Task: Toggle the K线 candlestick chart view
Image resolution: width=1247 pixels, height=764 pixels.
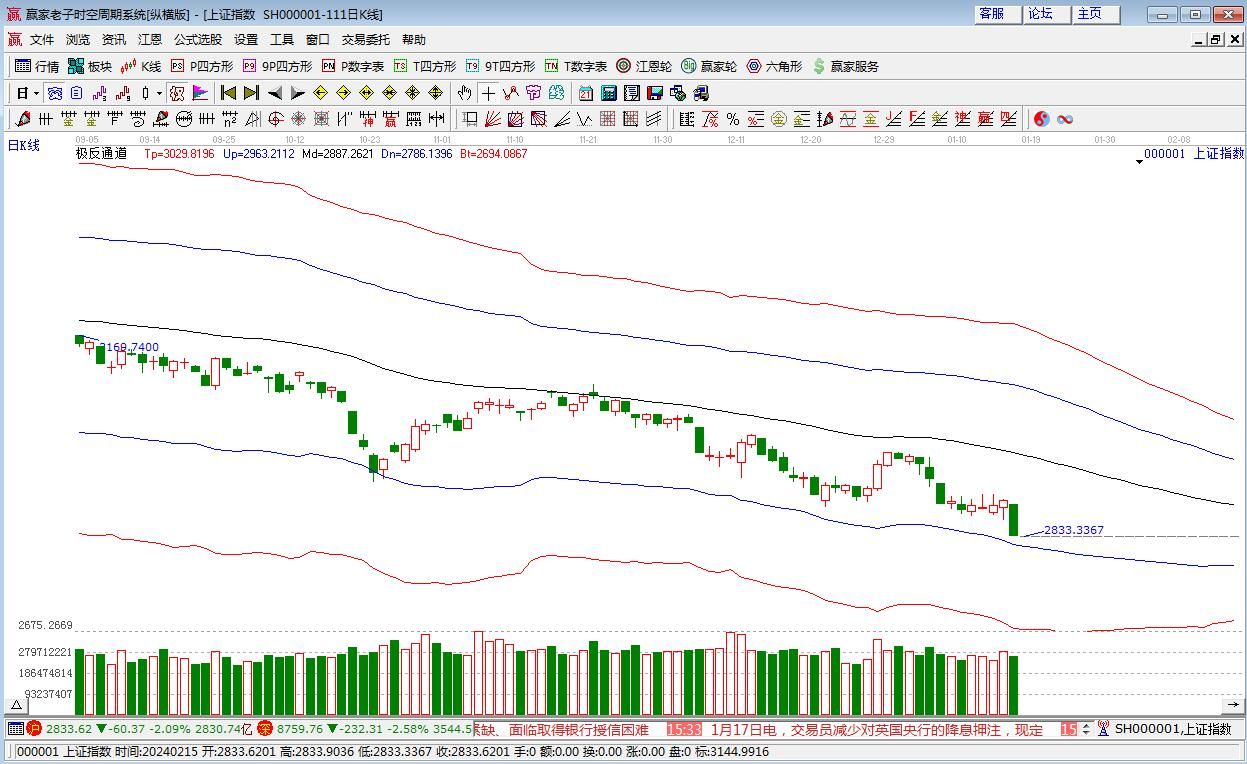Action: (140, 66)
